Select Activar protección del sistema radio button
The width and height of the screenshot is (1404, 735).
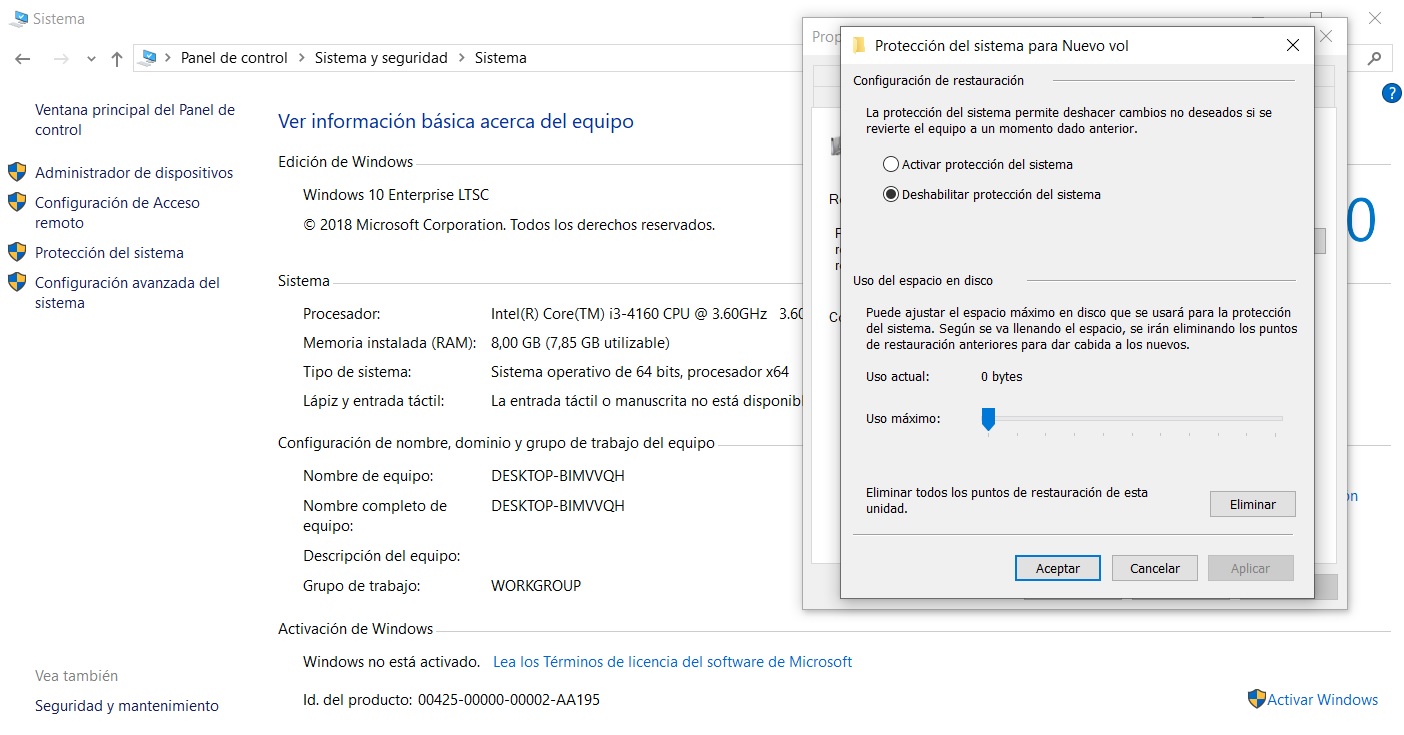[x=891, y=165]
